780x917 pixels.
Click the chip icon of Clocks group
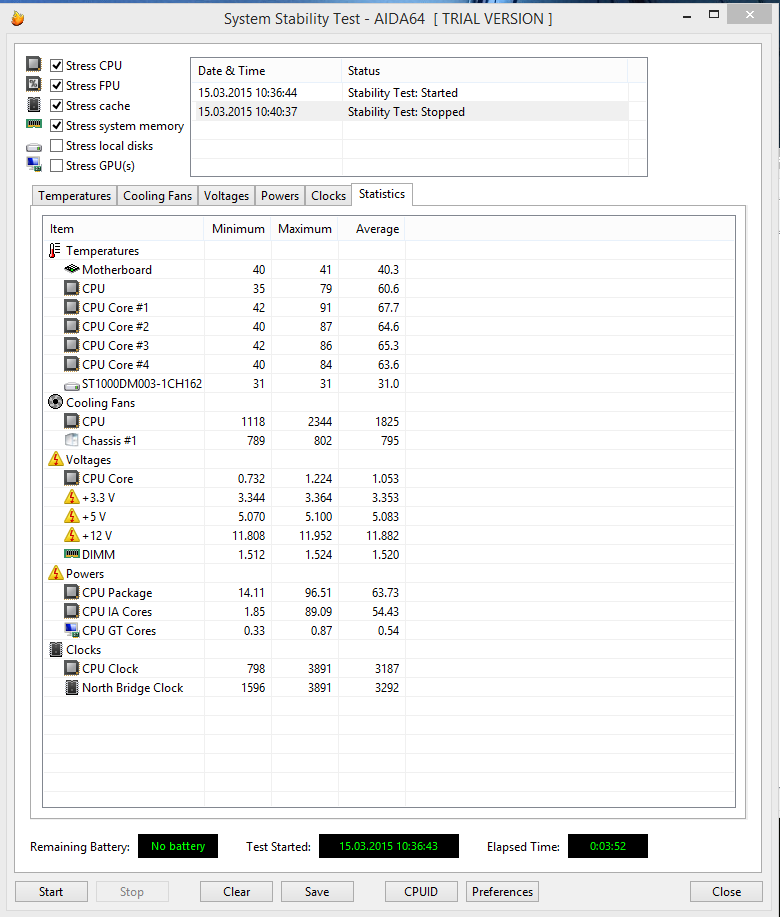(x=56, y=649)
